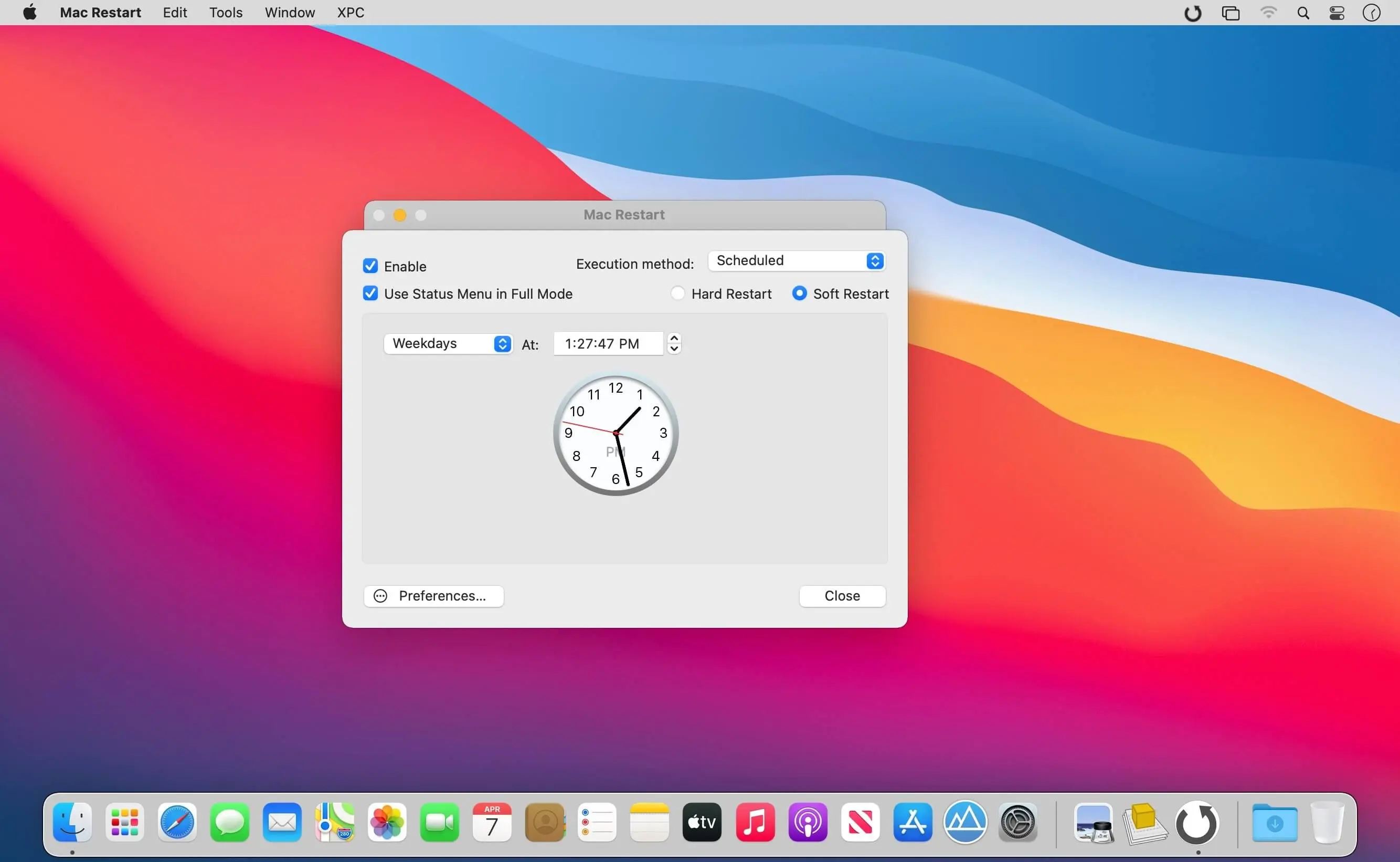The height and width of the screenshot is (862, 1400).
Task: Toggle the Enable checkbox on
Action: click(371, 266)
